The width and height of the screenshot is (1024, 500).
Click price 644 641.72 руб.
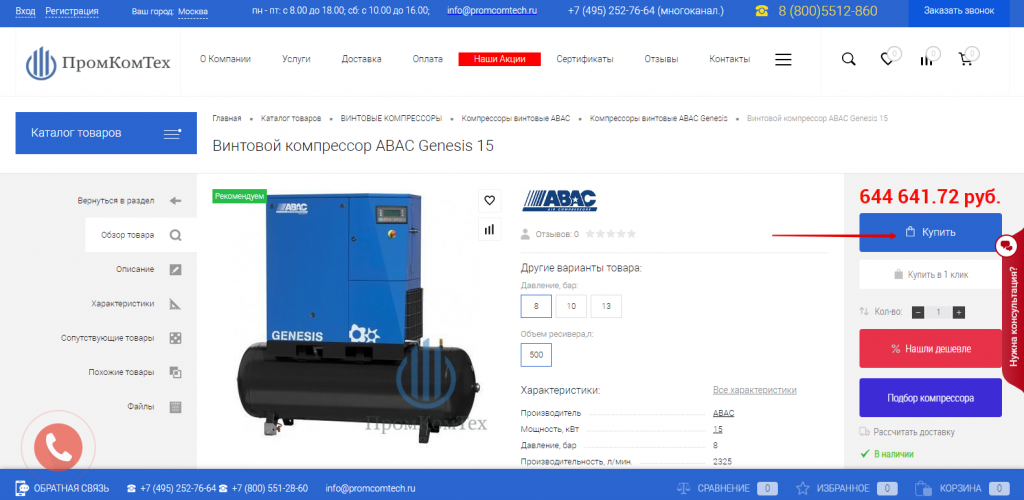click(930, 196)
